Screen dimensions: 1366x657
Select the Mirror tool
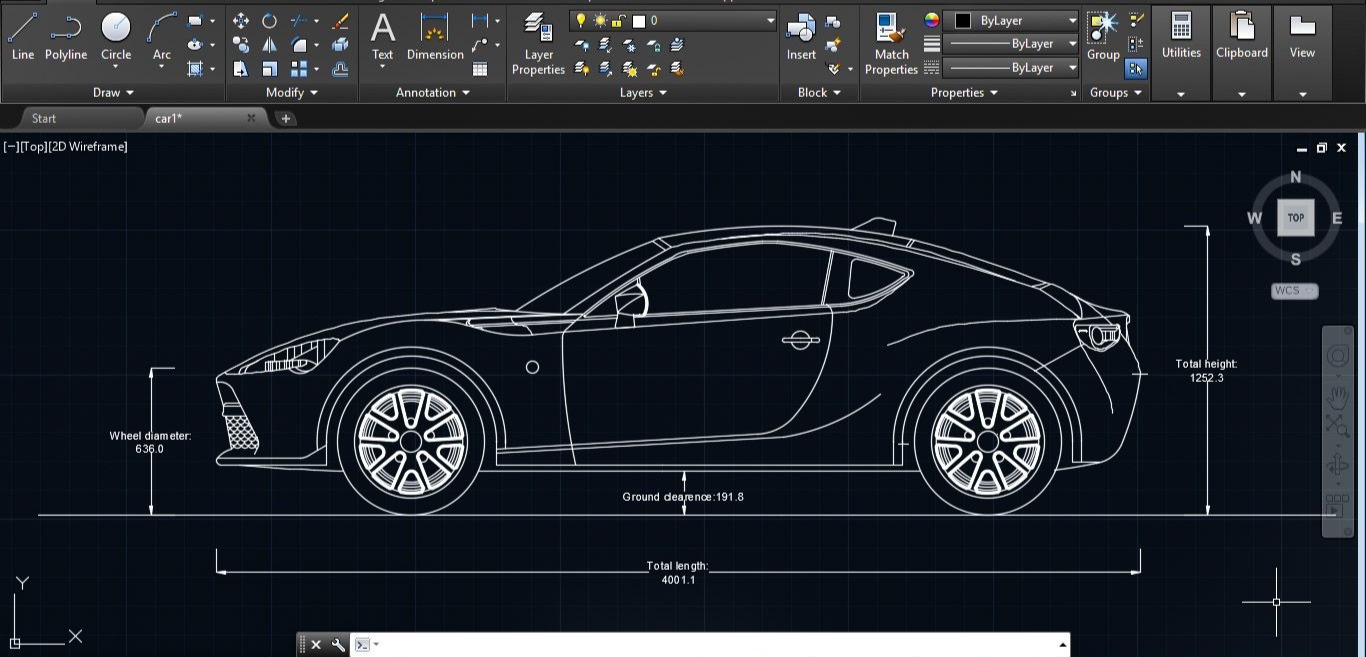tap(270, 45)
